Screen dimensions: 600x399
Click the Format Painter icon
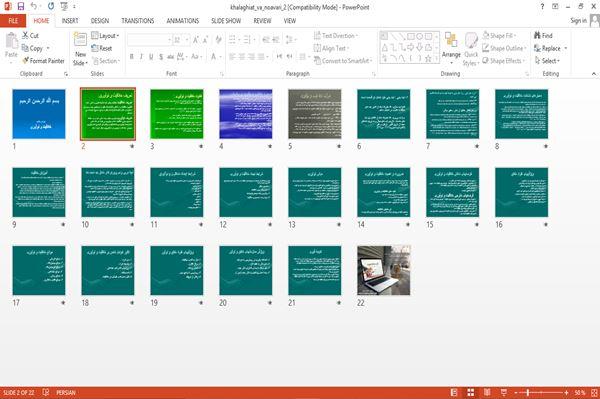(26, 60)
